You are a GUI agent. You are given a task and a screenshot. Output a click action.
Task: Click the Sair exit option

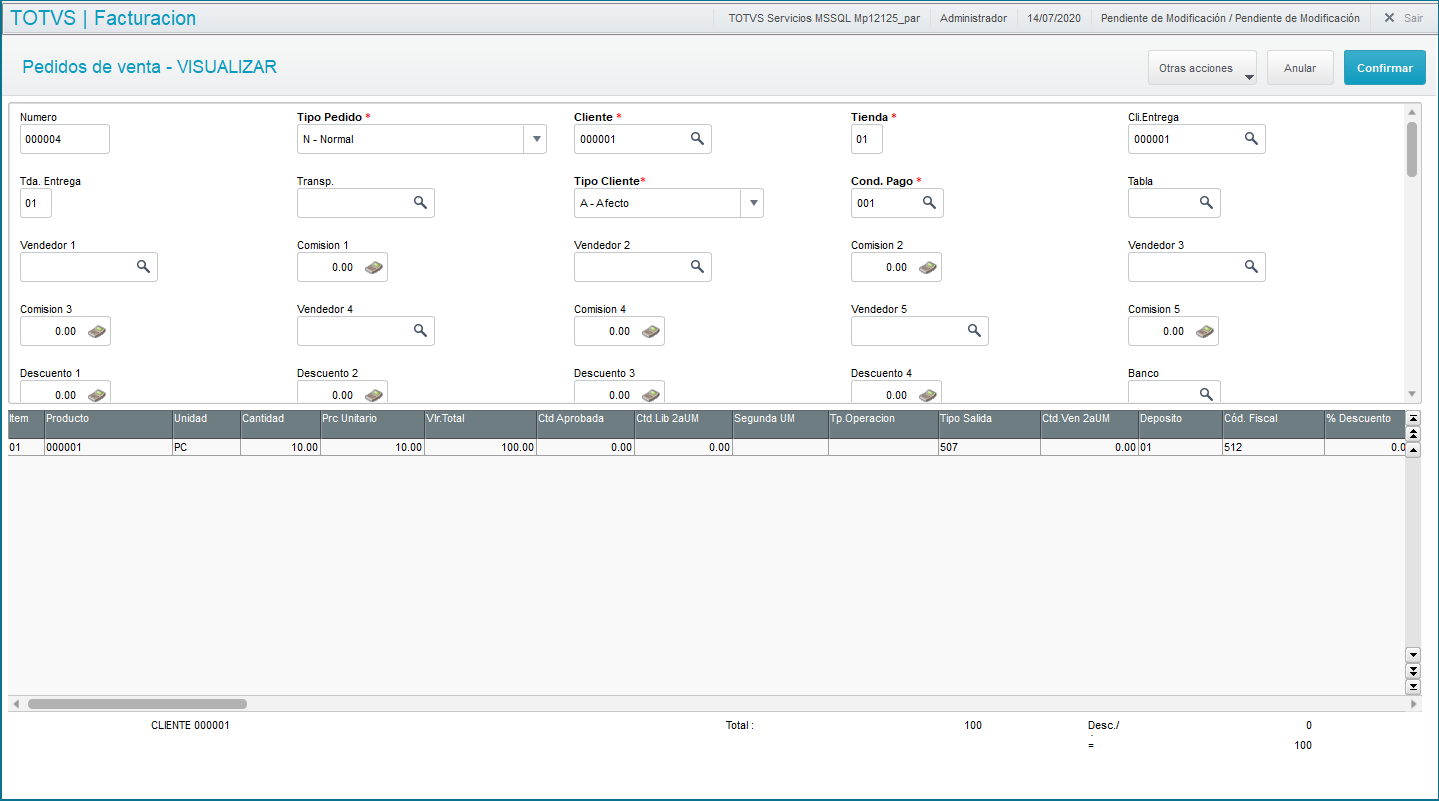[1403, 18]
